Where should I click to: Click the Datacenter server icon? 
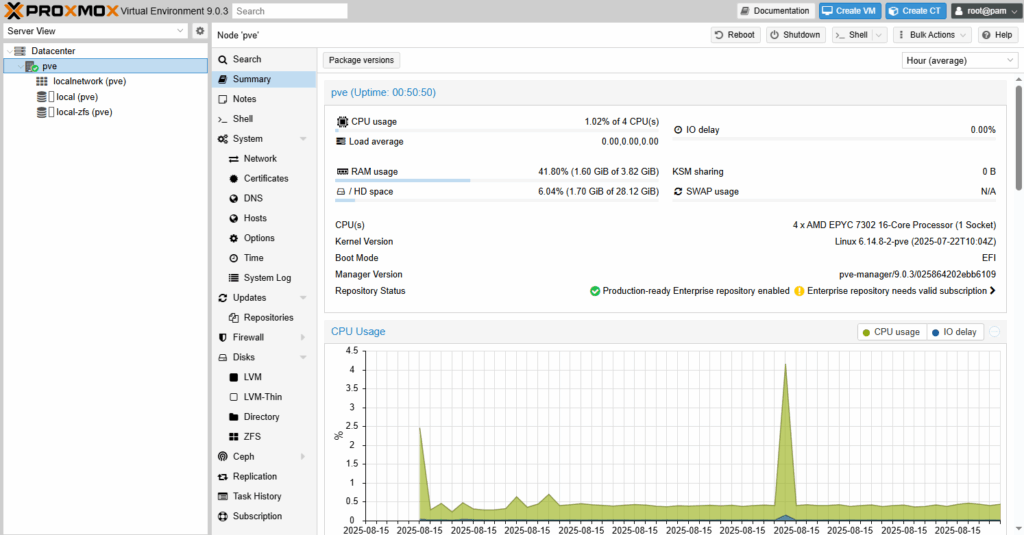[x=20, y=51]
